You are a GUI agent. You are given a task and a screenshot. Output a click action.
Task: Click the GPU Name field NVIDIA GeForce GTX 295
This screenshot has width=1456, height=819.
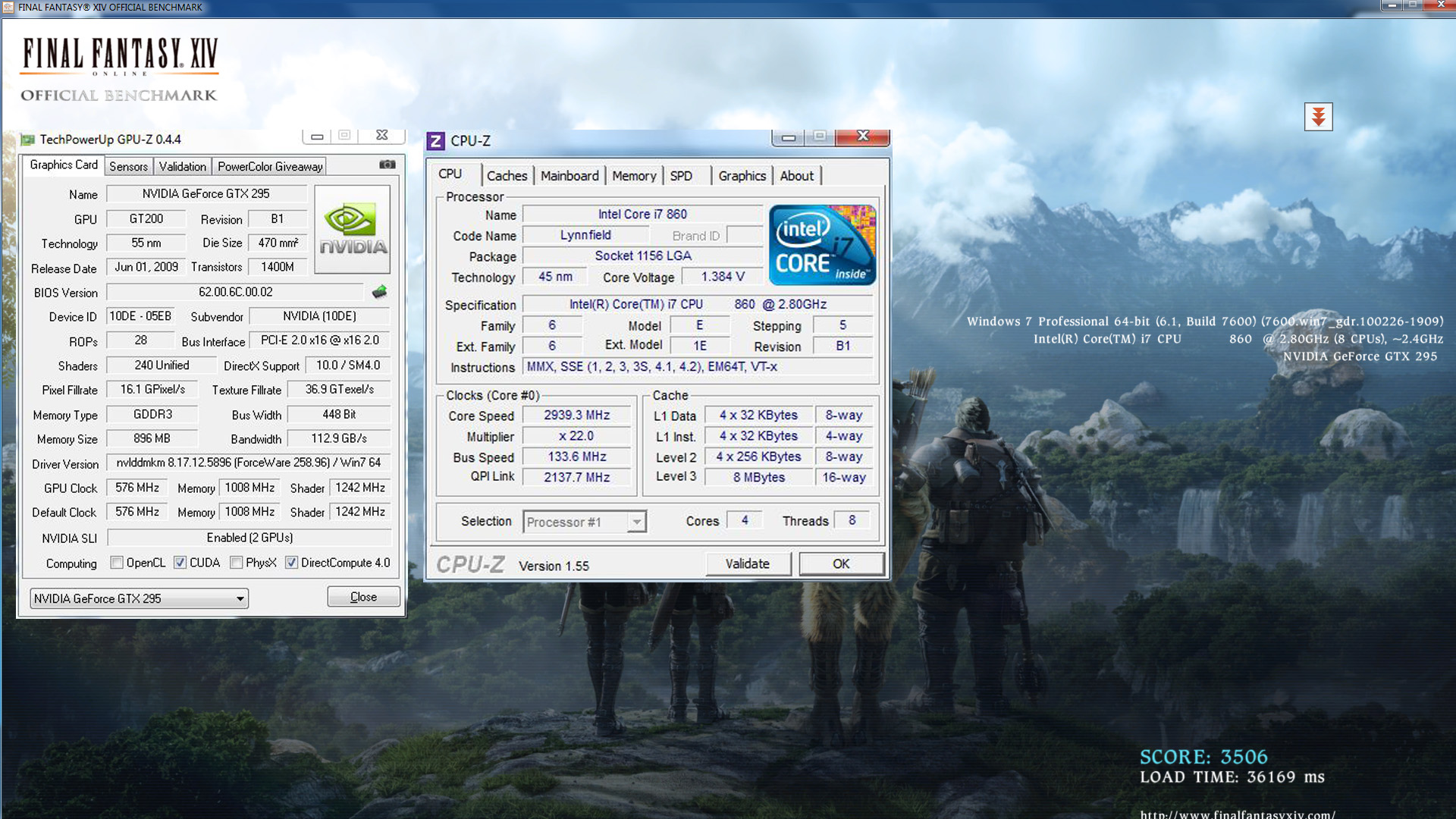pyautogui.click(x=206, y=194)
